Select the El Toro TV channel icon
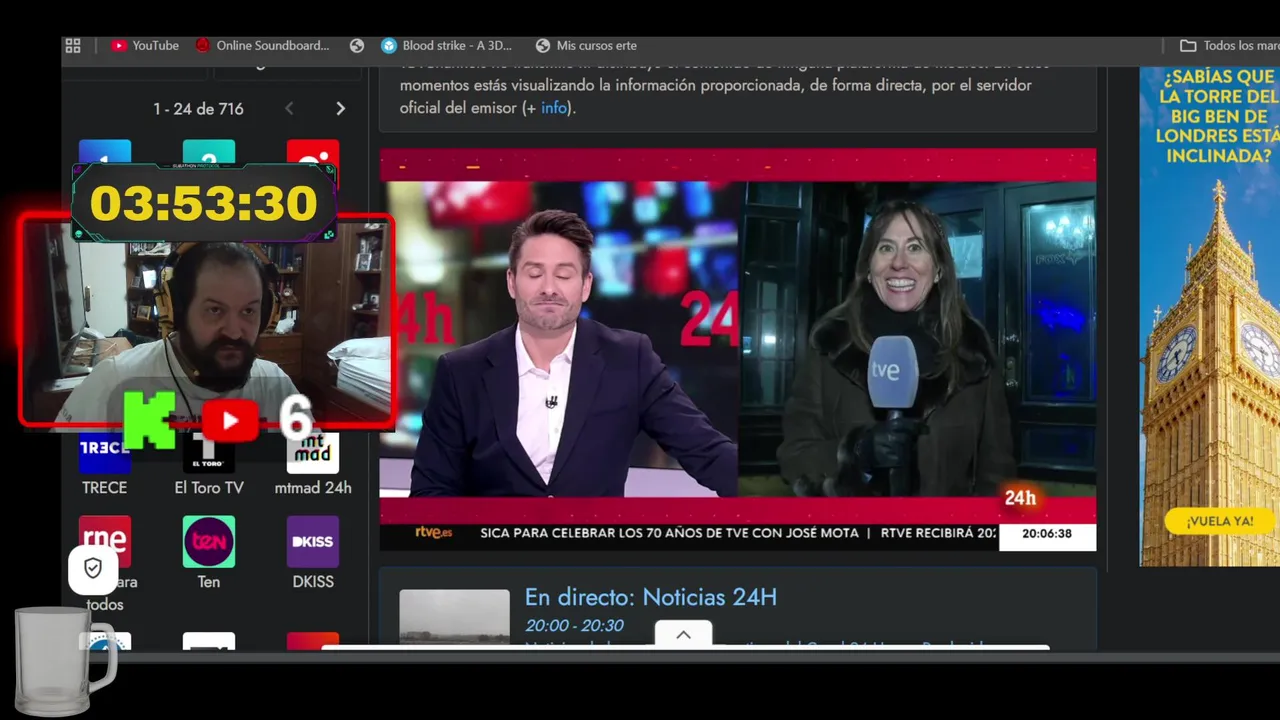This screenshot has height=720, width=1280. click(209, 453)
